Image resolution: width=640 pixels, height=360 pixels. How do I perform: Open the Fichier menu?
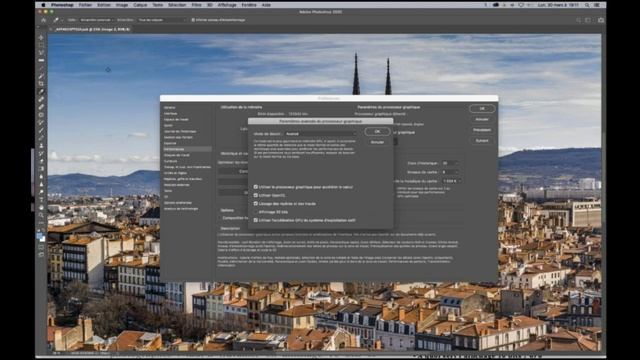85,5
